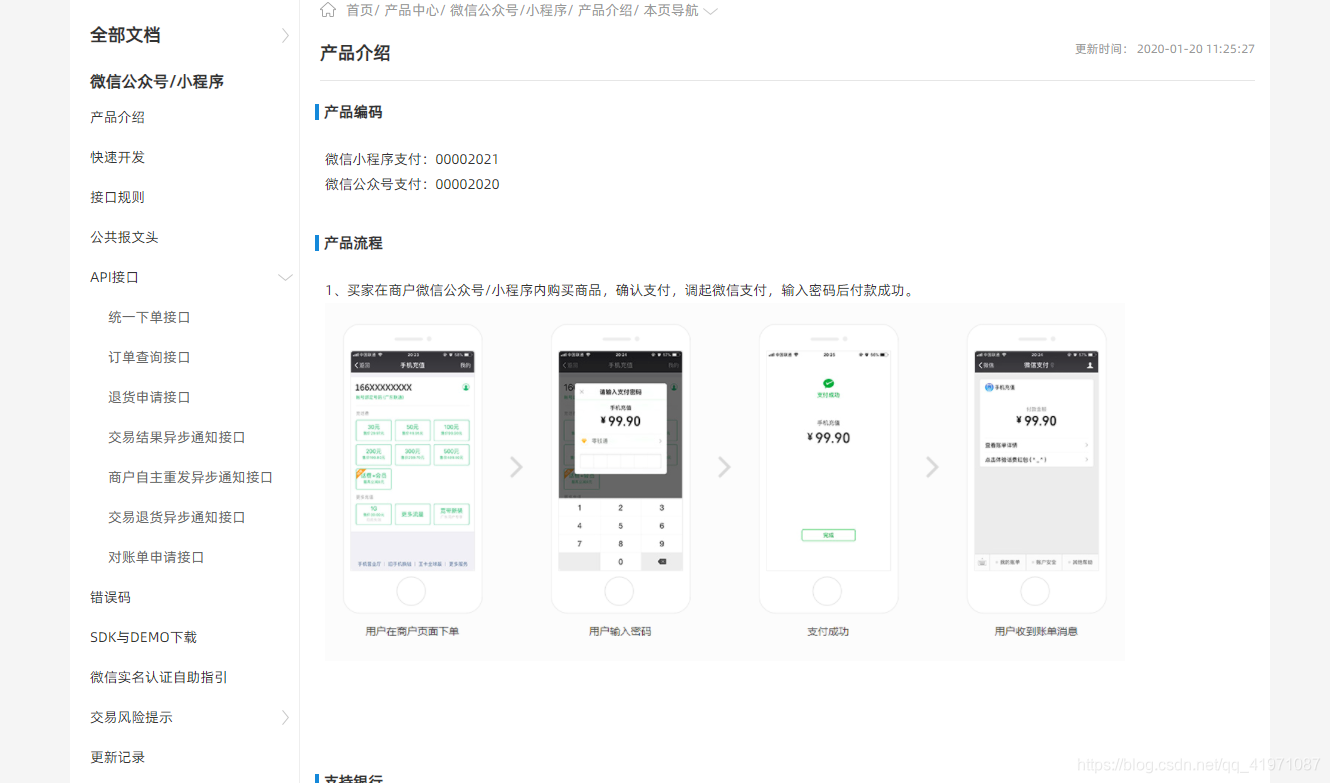Open 交易结果异步通知接口 doc
The image size is (1330, 783).
click(x=177, y=437)
